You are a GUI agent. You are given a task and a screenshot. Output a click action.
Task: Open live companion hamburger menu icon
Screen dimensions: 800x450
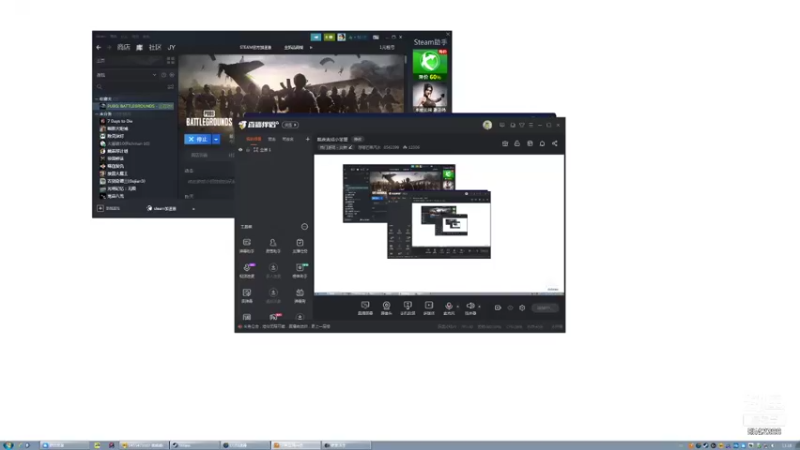531,125
